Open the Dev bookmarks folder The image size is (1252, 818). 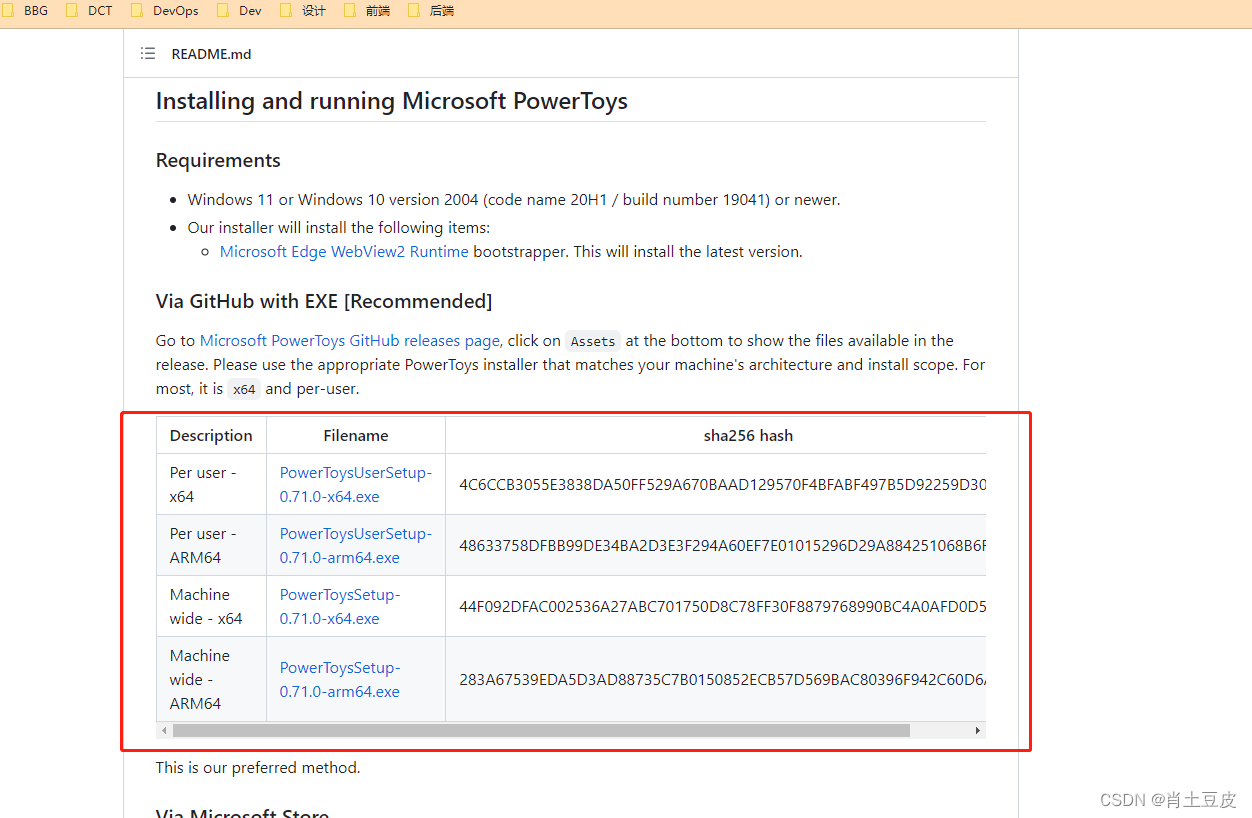pyautogui.click(x=240, y=11)
